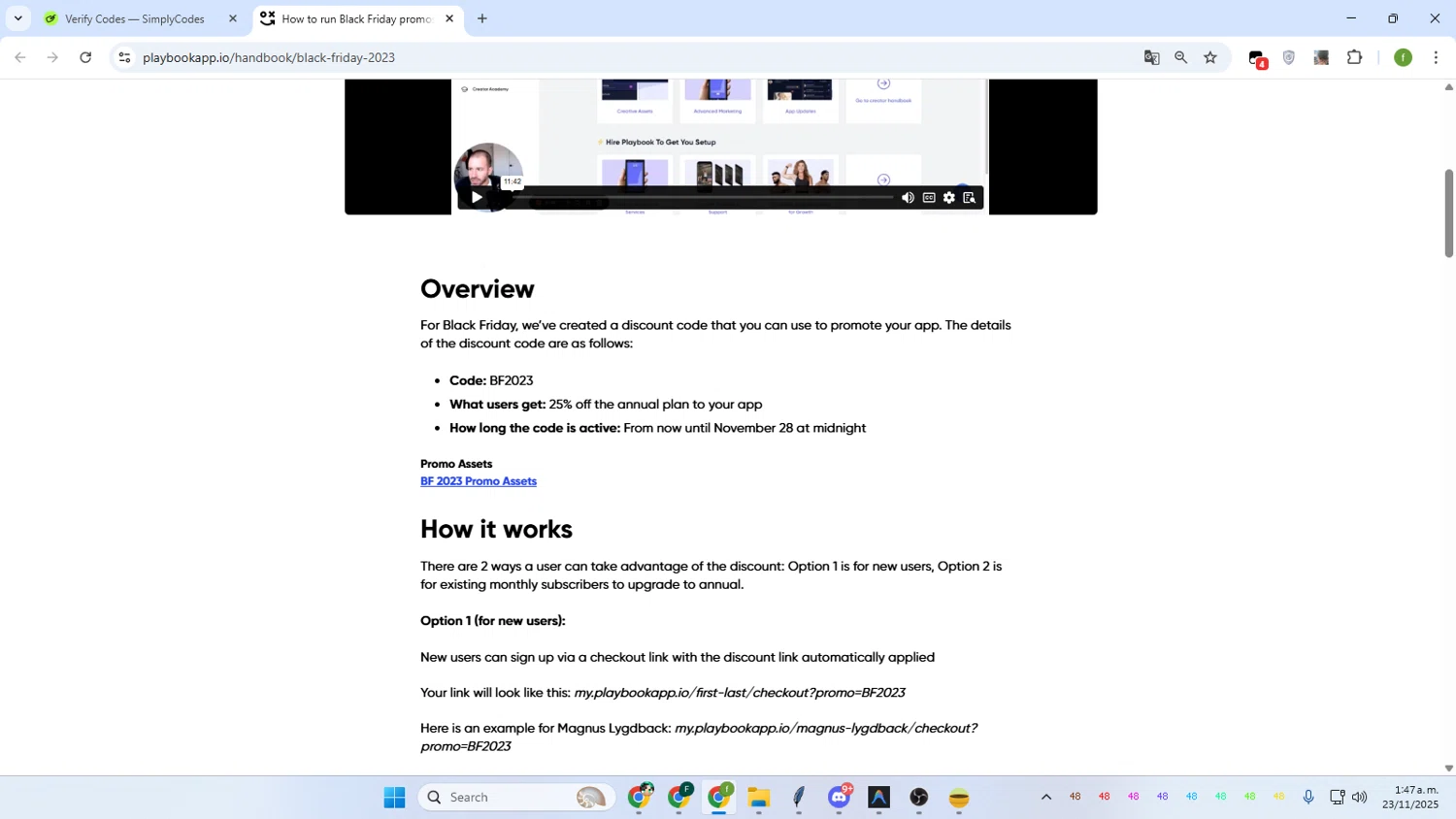Open the Windows Start menu

point(394,798)
